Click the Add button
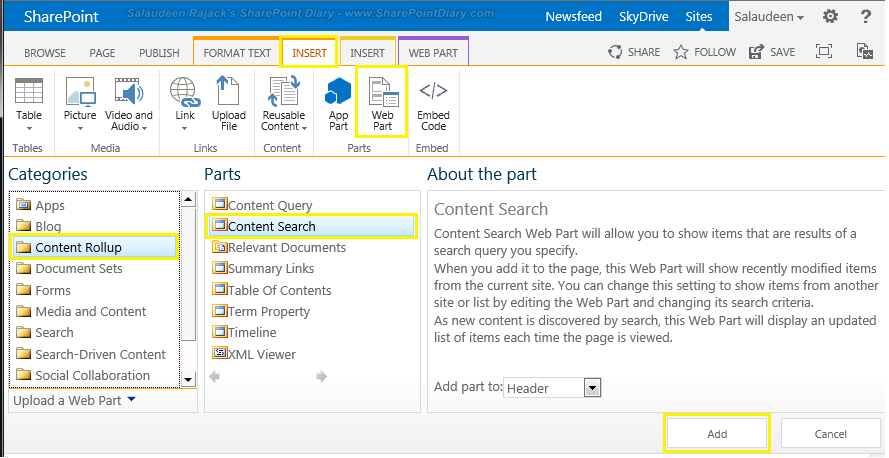The height and width of the screenshot is (458, 889). click(717, 434)
